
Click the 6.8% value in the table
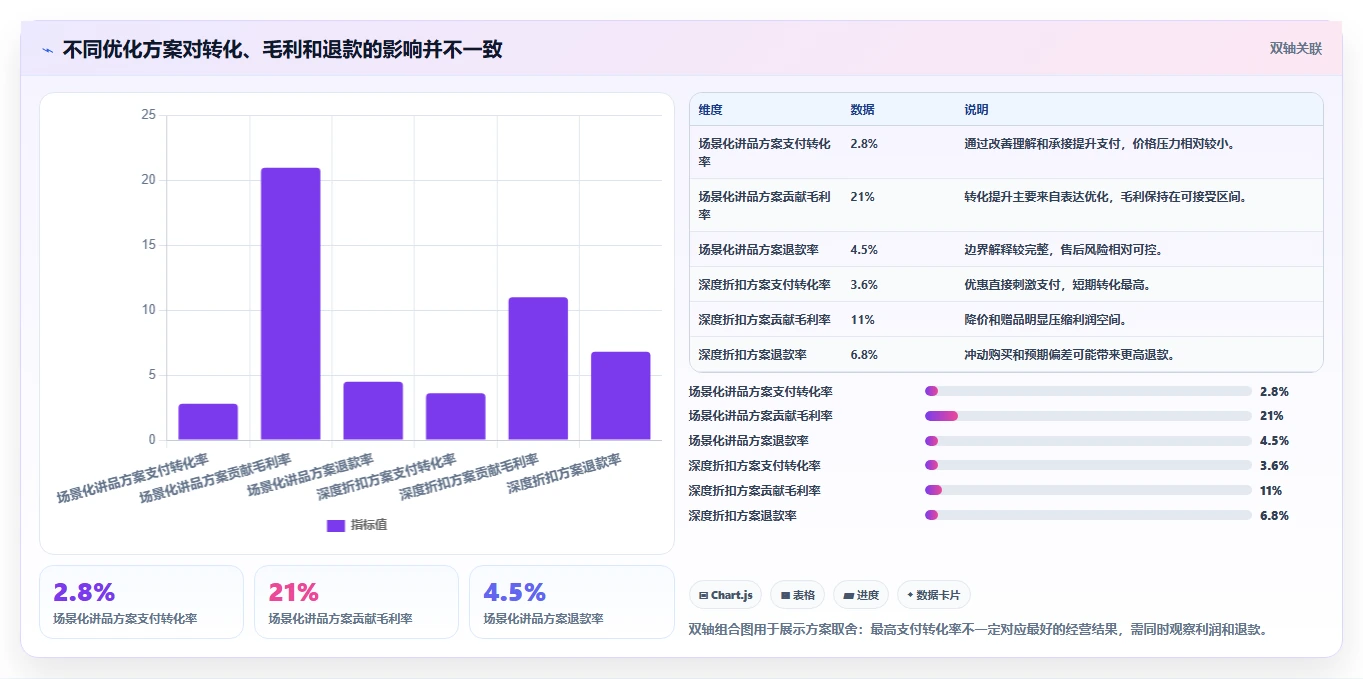coord(864,354)
